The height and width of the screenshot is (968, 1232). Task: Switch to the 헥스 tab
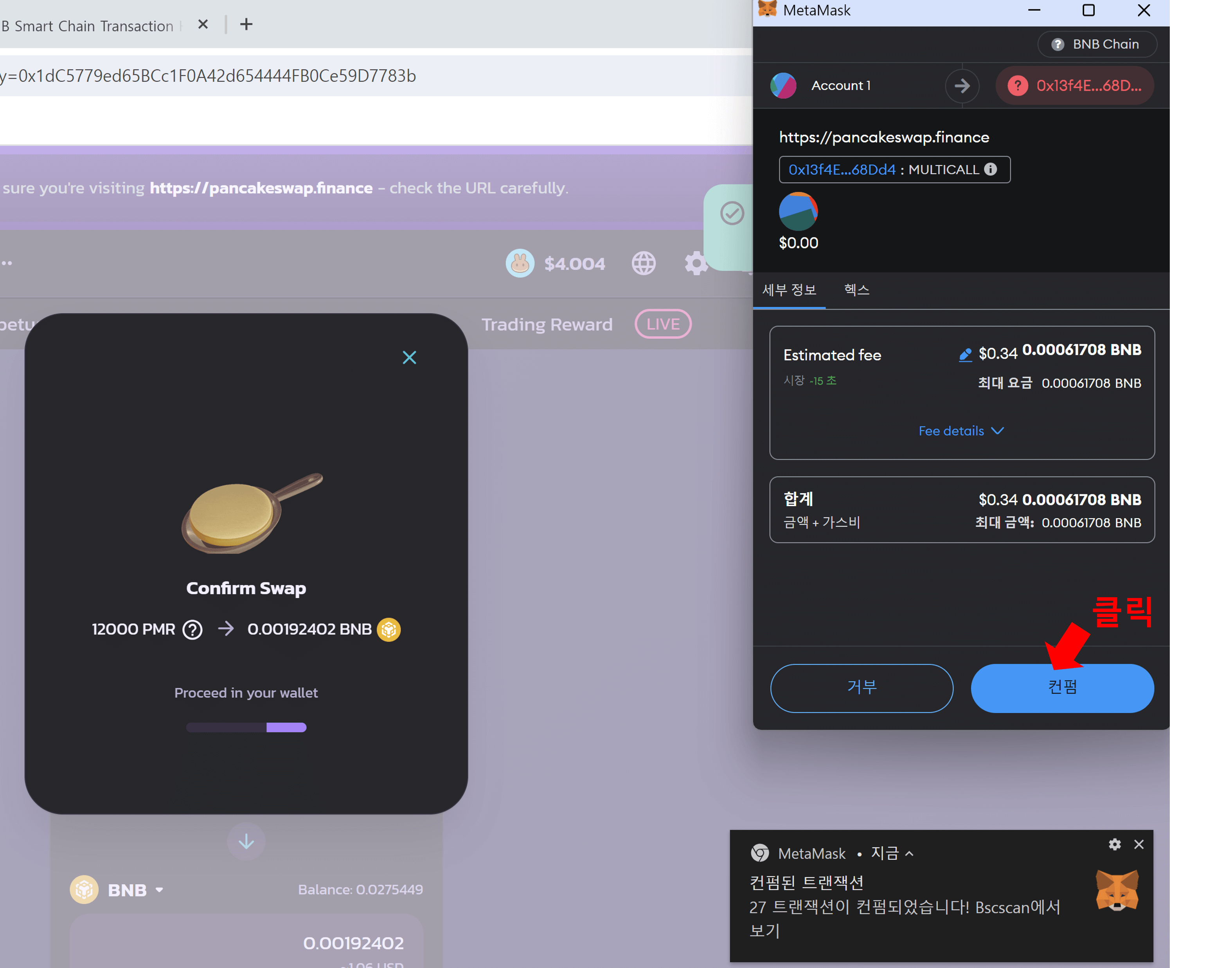[856, 290]
